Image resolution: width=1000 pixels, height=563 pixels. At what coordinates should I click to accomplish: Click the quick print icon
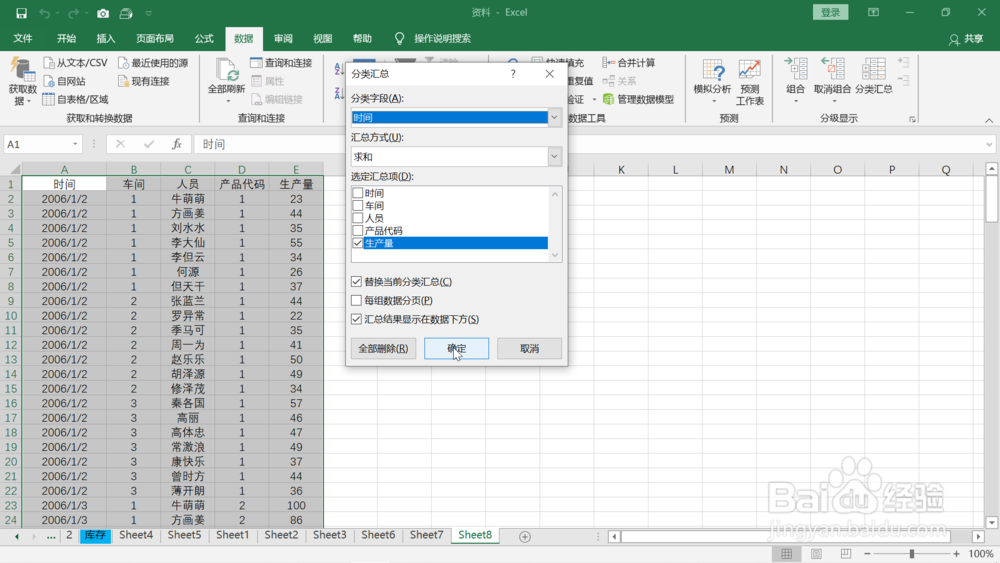coord(126,13)
